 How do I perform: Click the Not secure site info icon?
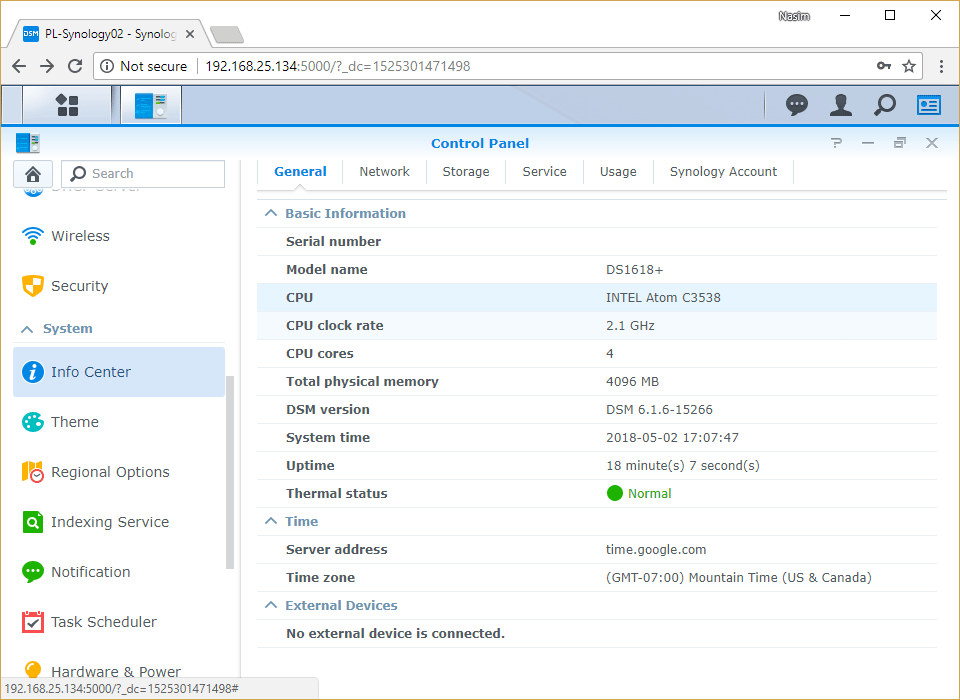[107, 66]
